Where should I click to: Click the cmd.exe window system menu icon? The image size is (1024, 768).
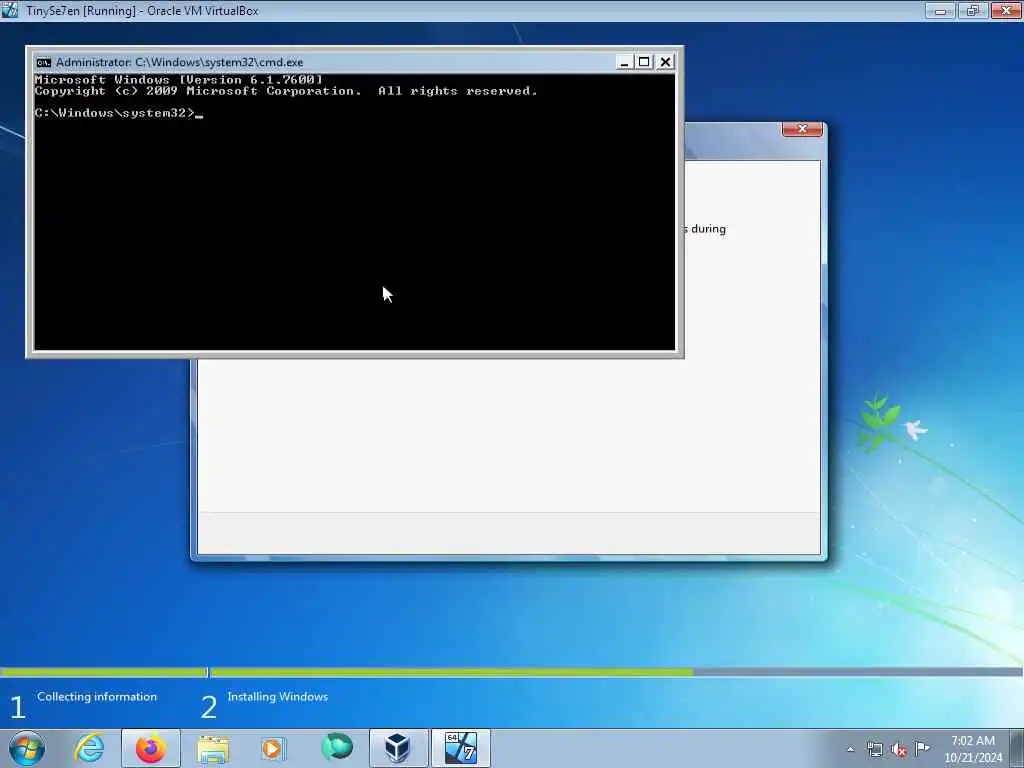tap(44, 63)
